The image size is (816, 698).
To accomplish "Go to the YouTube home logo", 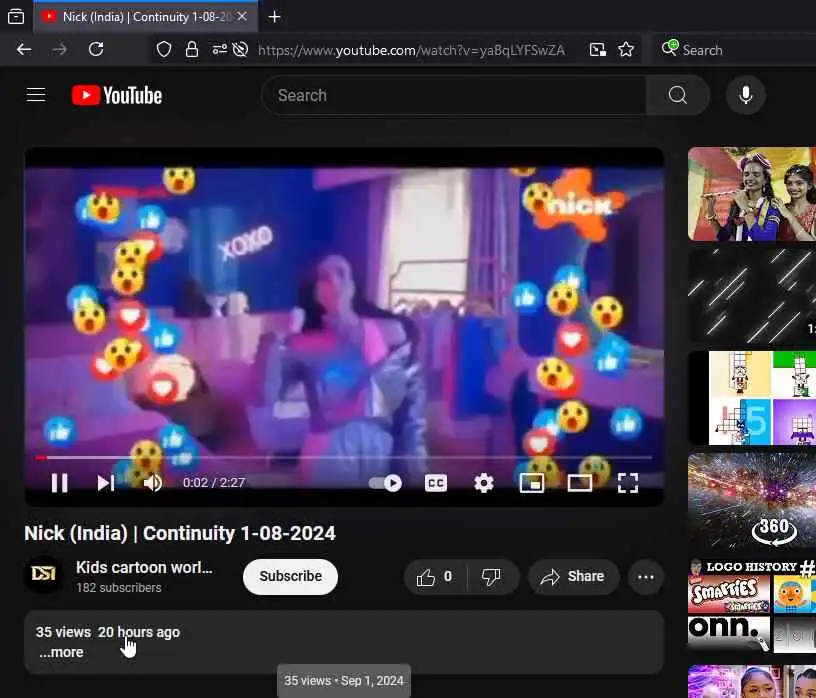I will [x=117, y=95].
